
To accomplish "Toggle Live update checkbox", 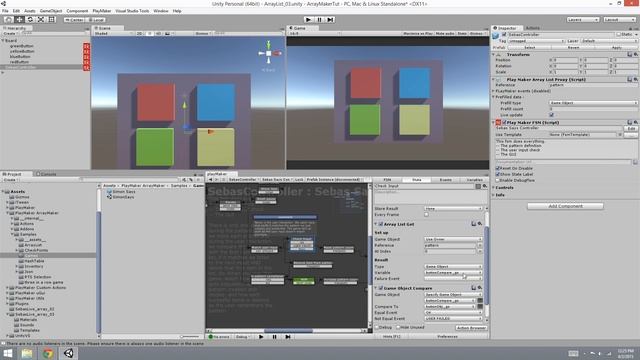I will tap(551, 115).
